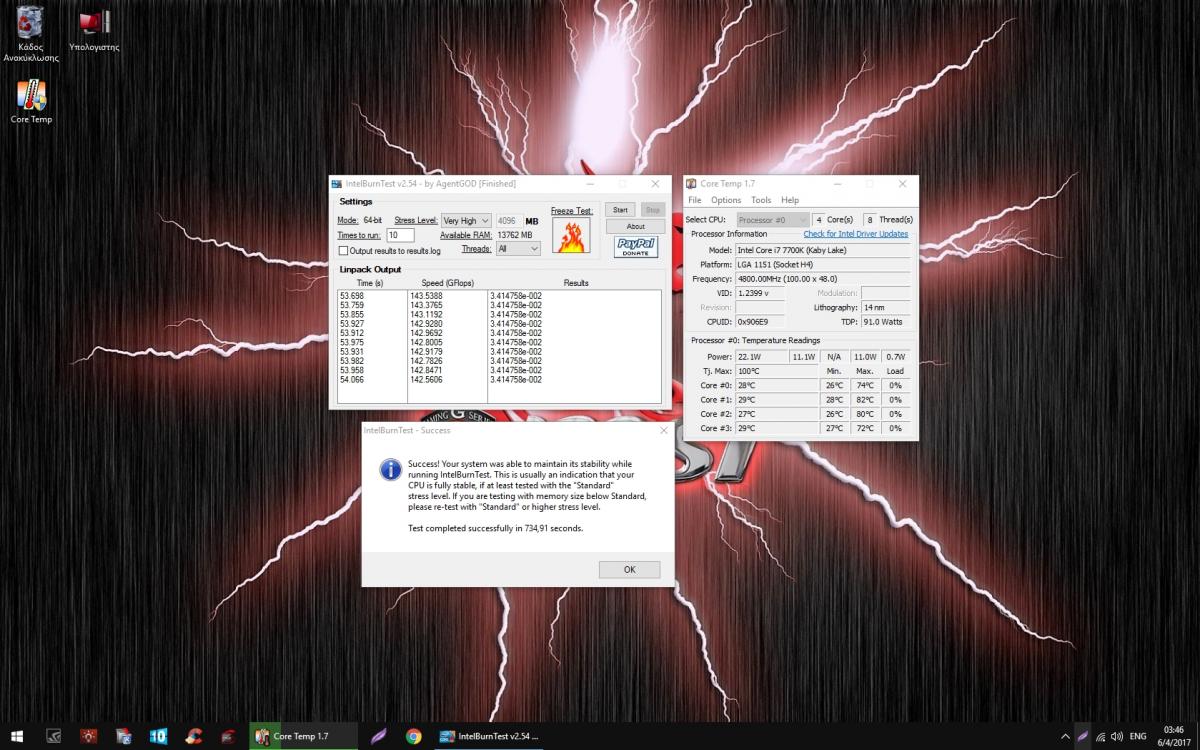Open the Help menu in Core Temp
Image resolution: width=1200 pixels, height=750 pixels.
tap(790, 200)
